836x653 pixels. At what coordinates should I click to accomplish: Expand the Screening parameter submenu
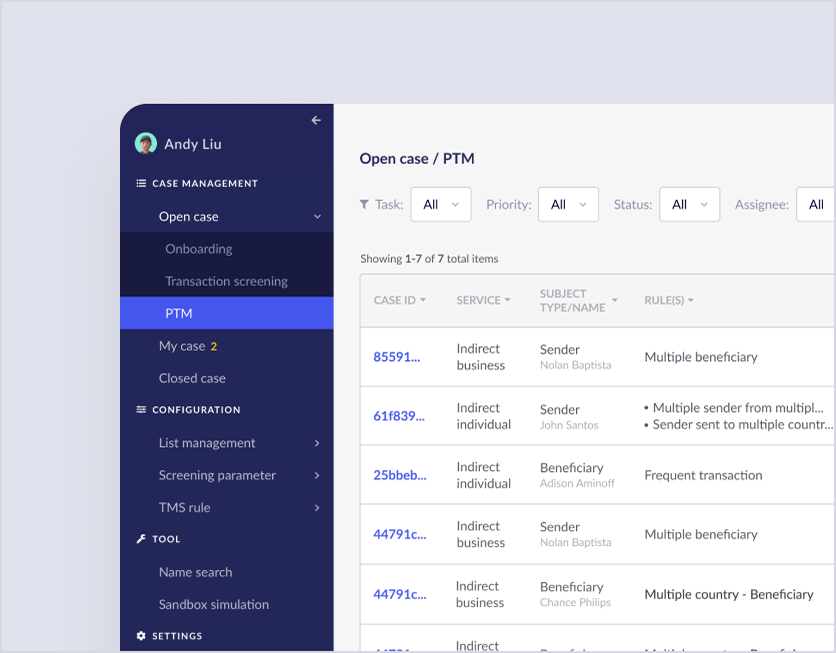click(x=317, y=475)
